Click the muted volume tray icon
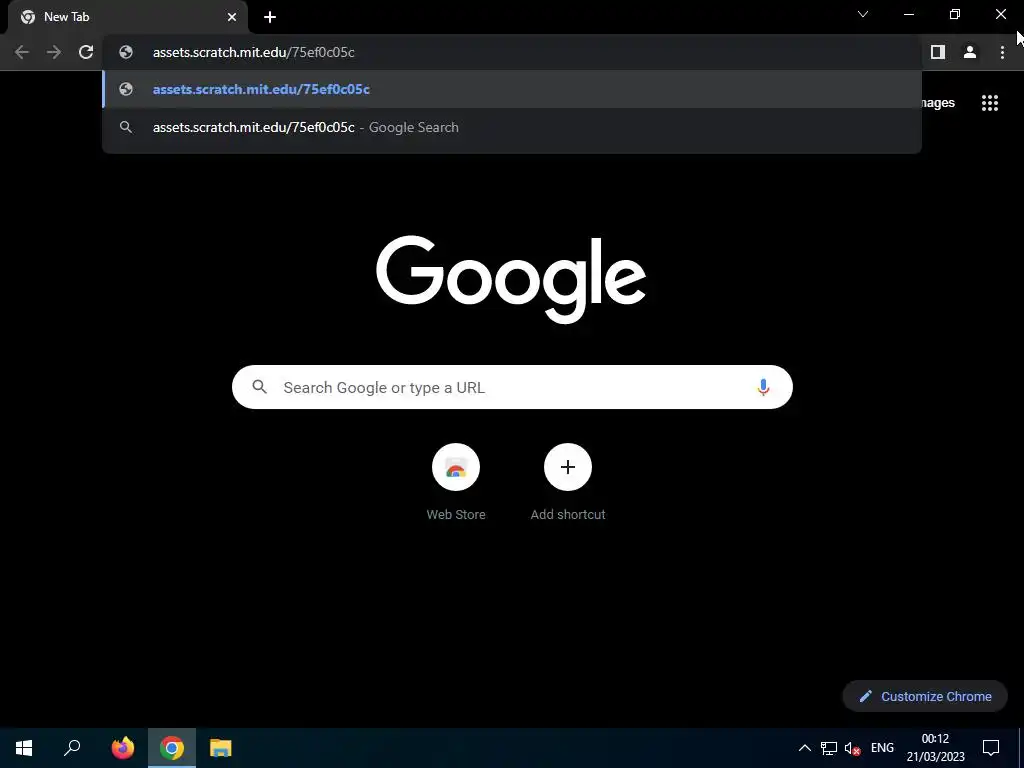 point(852,748)
